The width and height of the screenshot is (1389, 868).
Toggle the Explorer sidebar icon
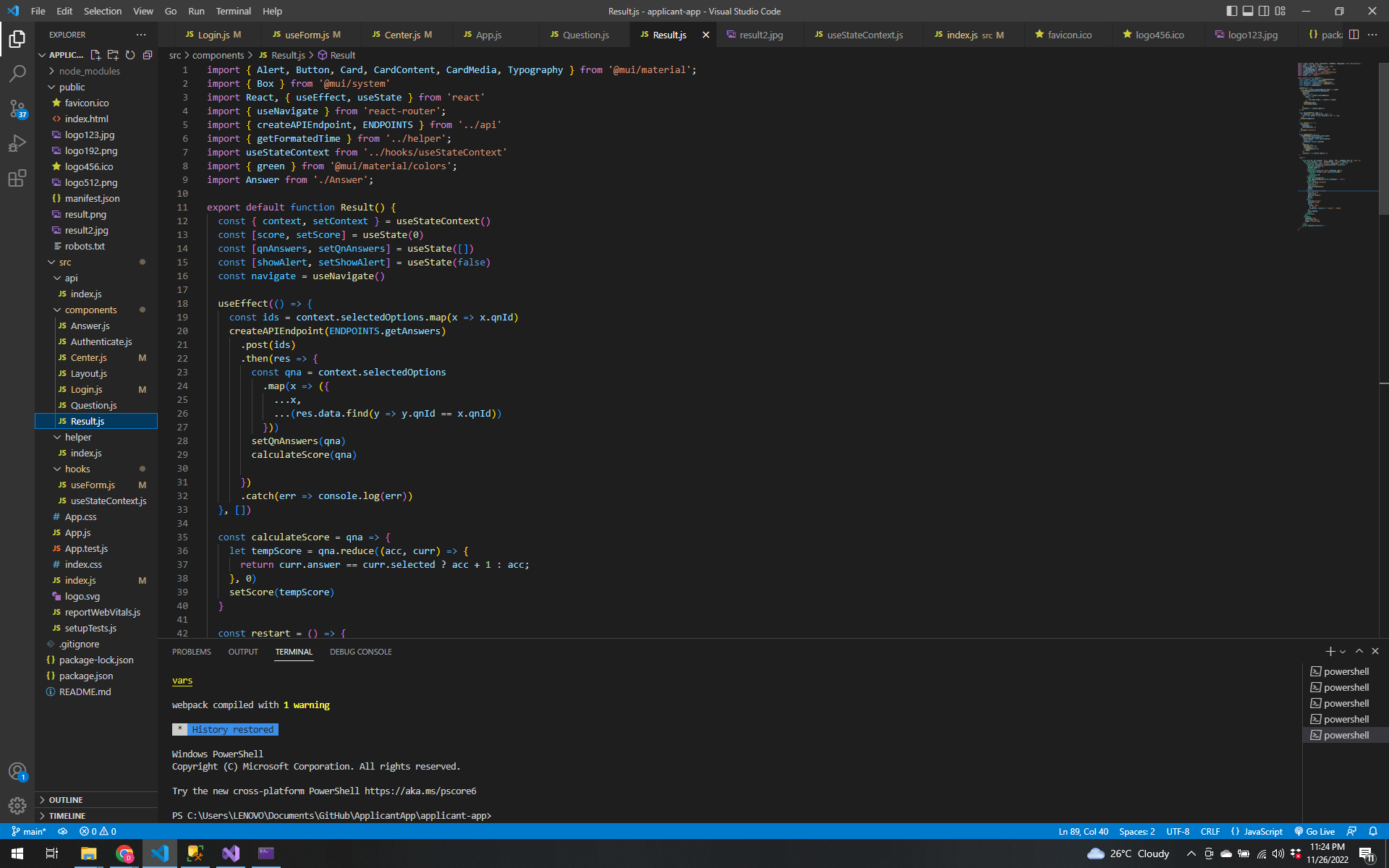click(x=17, y=39)
